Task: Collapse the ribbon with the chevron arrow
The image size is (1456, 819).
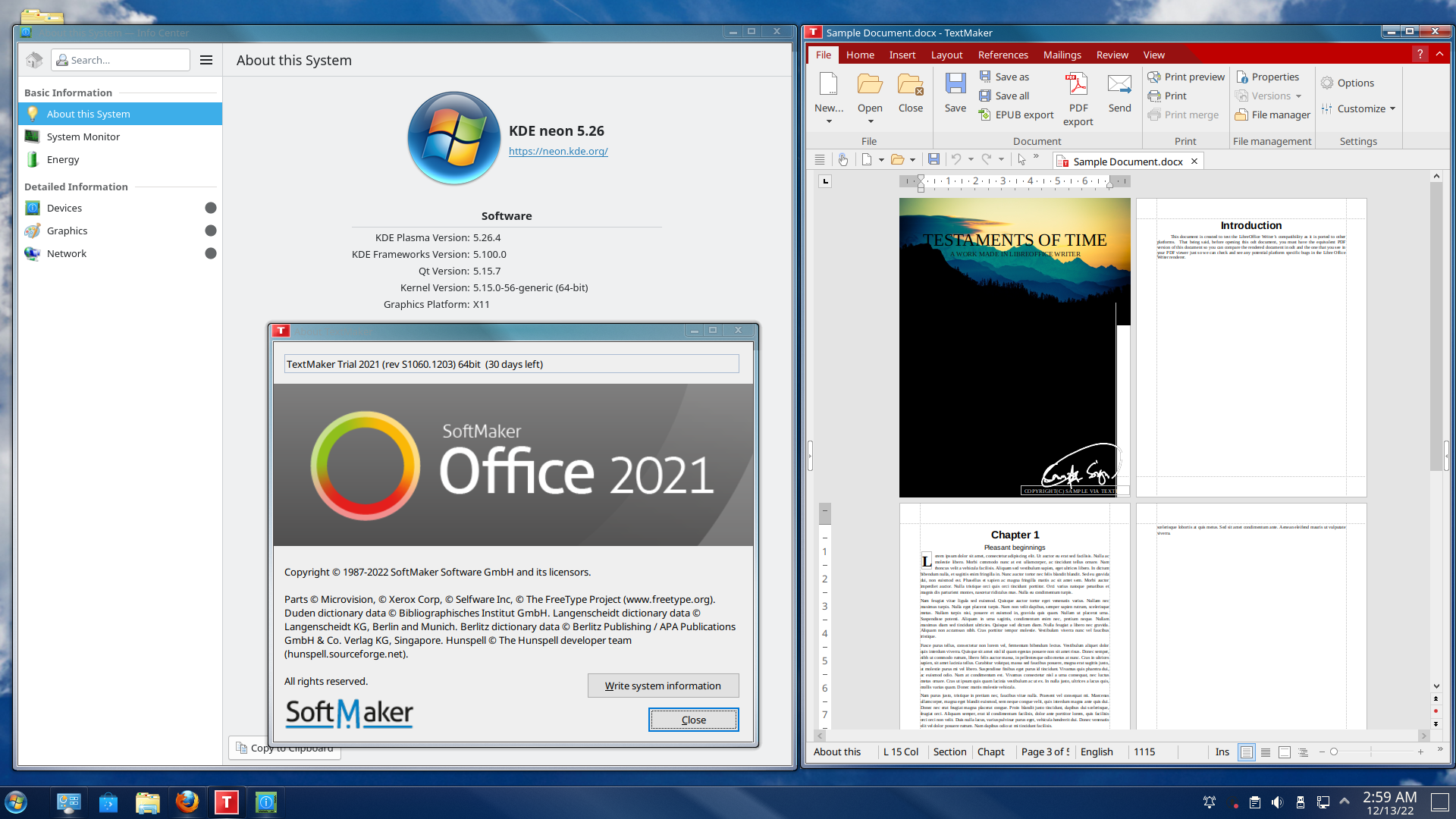Action: [x=1439, y=54]
